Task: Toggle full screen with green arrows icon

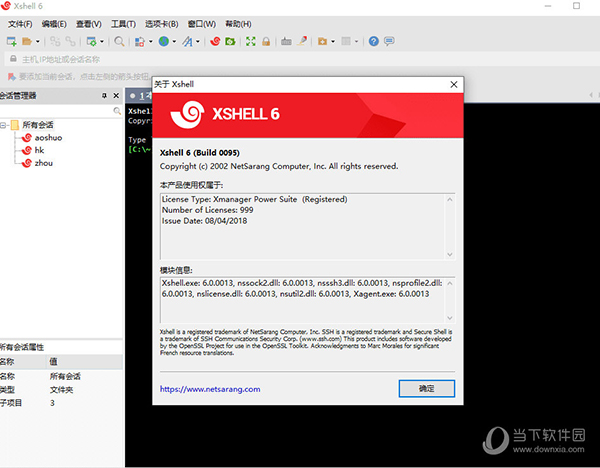Action: [x=251, y=41]
